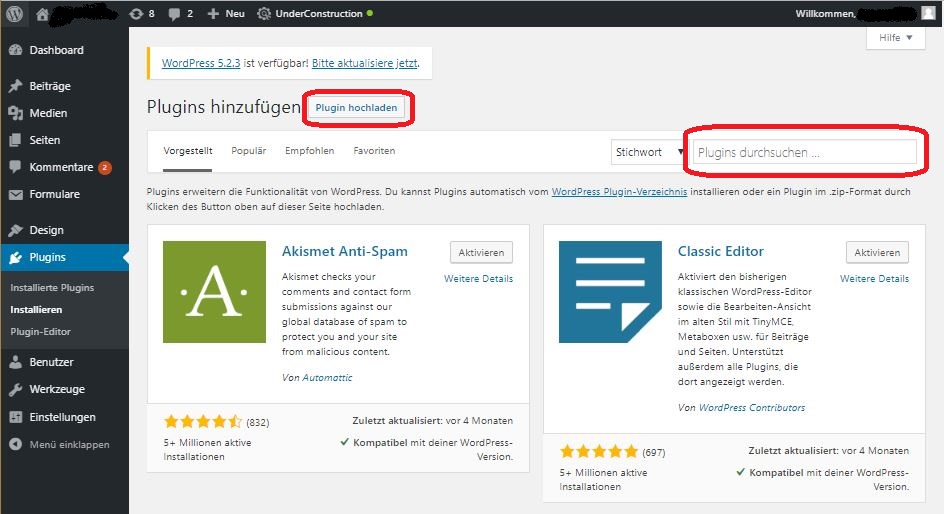Image resolution: width=944 pixels, height=514 pixels.
Task: Open the WordPress Plugin-Verzeichnis link
Action: [619, 191]
